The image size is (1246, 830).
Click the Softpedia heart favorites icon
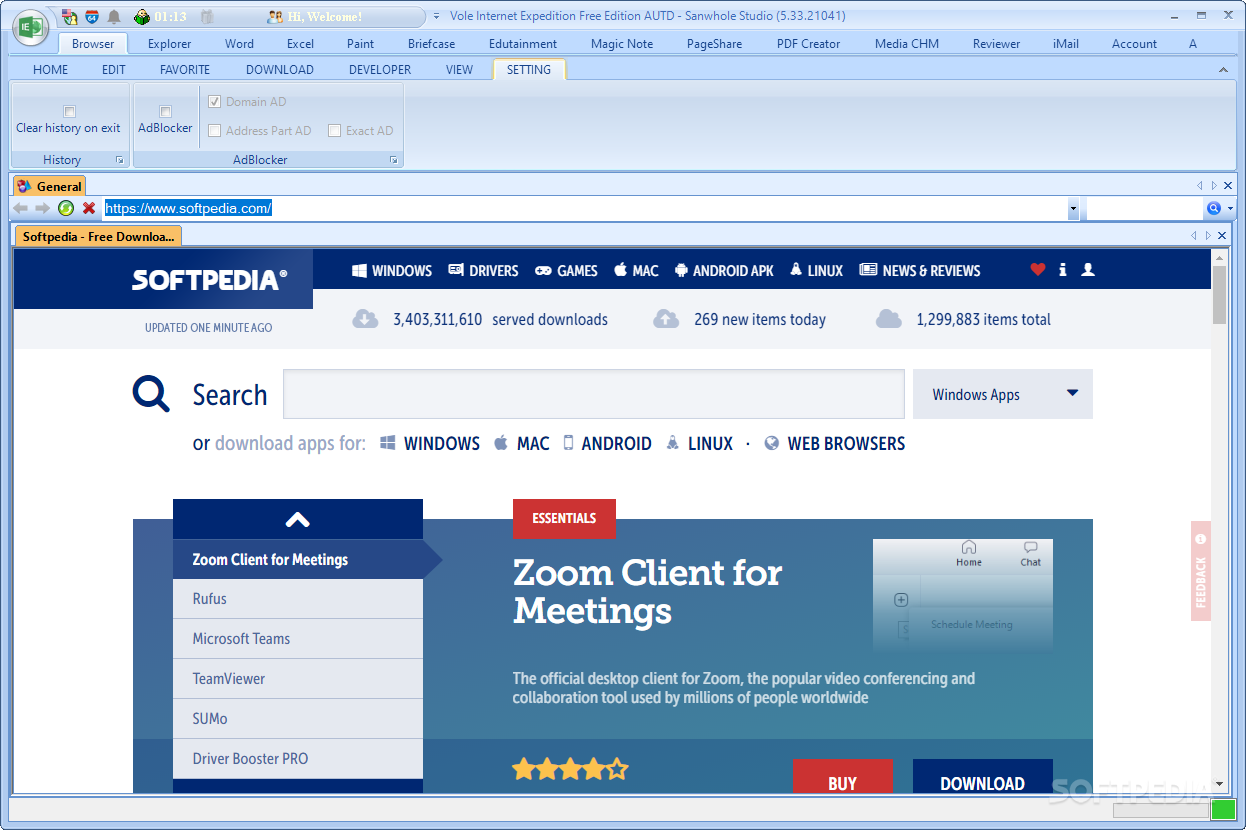1038,269
